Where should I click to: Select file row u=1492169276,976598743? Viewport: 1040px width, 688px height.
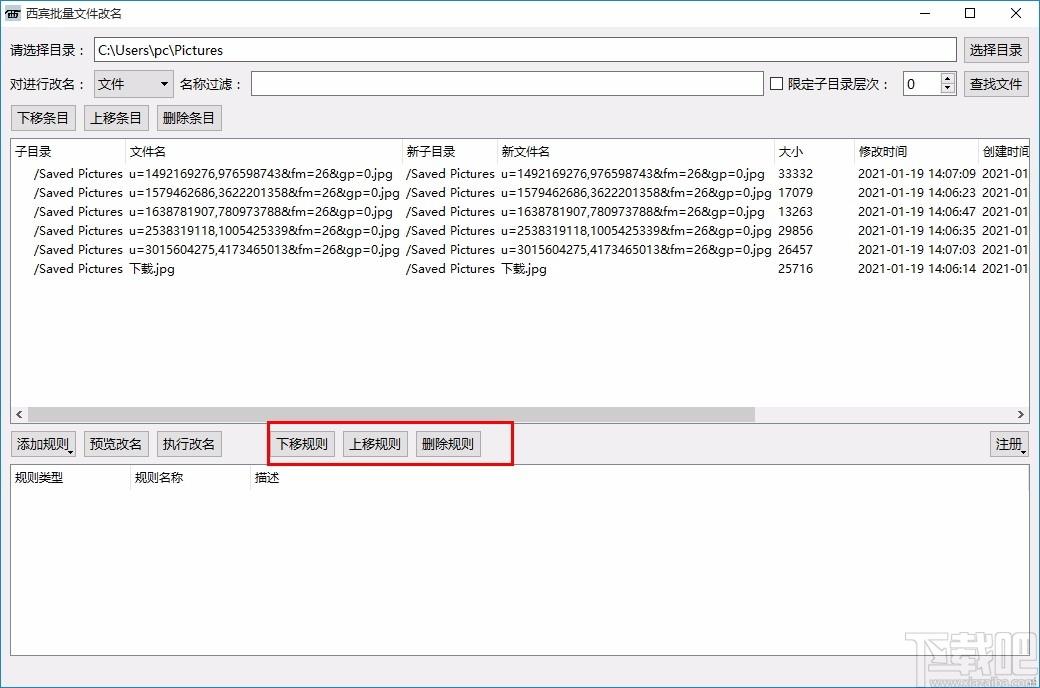(x=519, y=174)
